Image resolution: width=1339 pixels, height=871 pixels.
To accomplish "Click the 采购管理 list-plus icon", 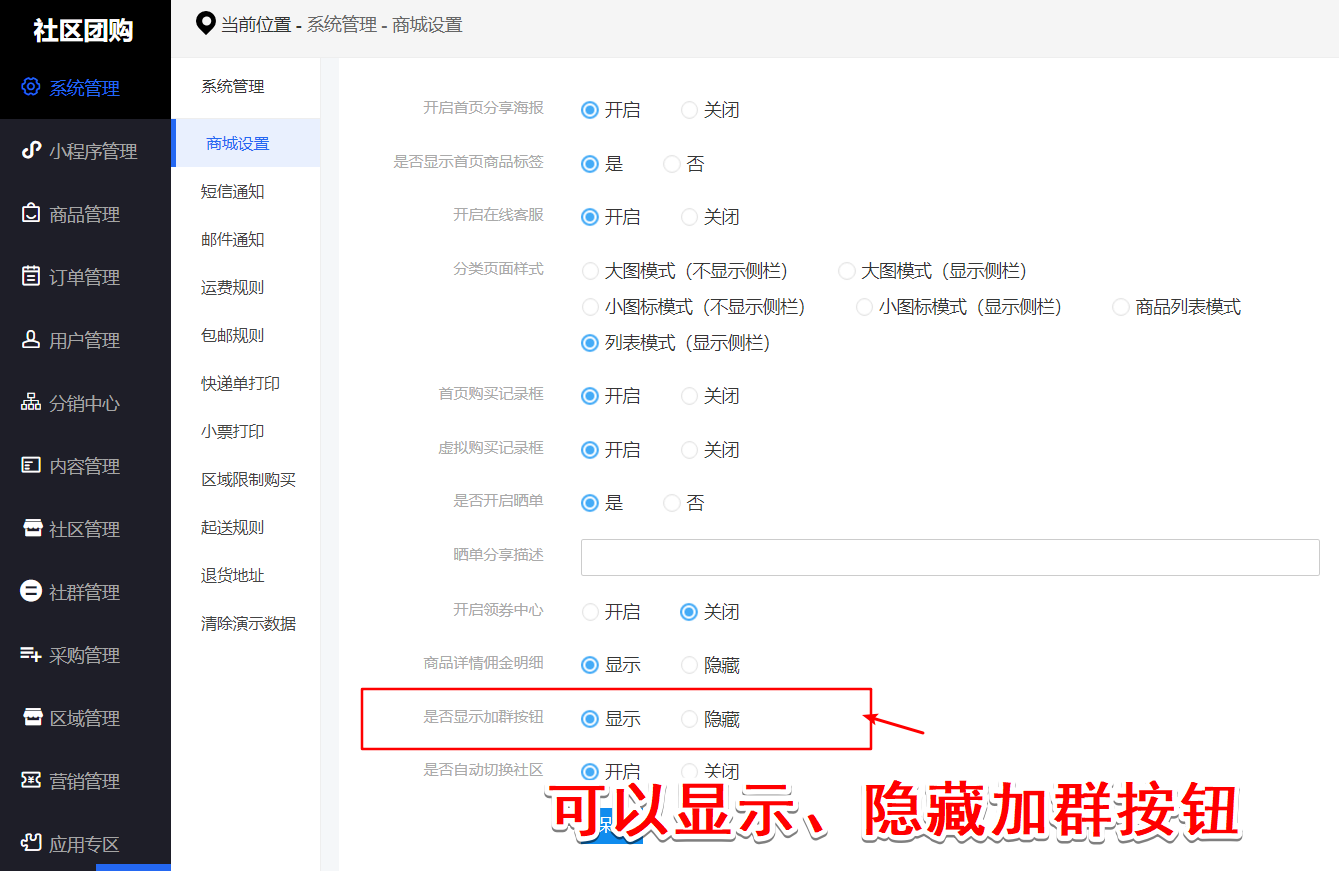I will pos(31,654).
